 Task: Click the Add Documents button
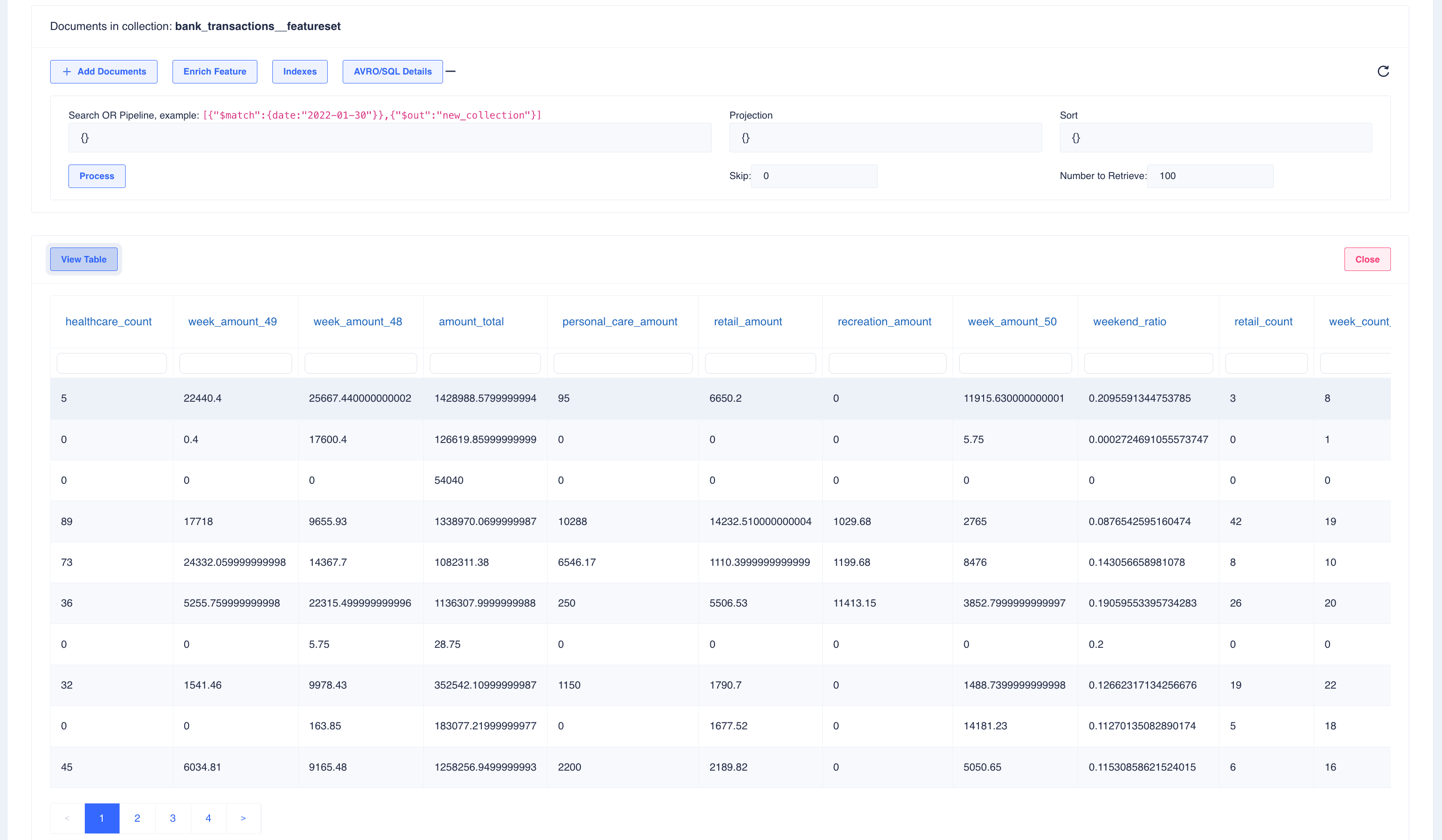click(104, 72)
